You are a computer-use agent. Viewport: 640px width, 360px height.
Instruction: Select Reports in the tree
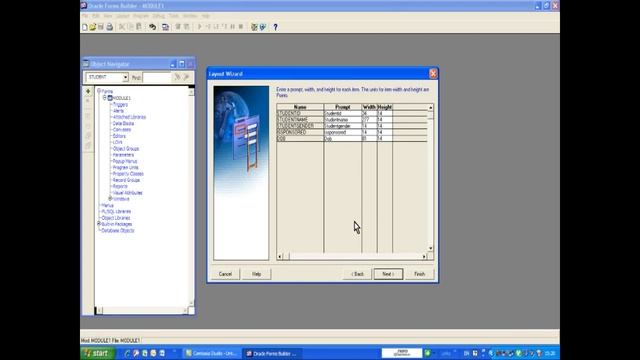tap(120, 186)
